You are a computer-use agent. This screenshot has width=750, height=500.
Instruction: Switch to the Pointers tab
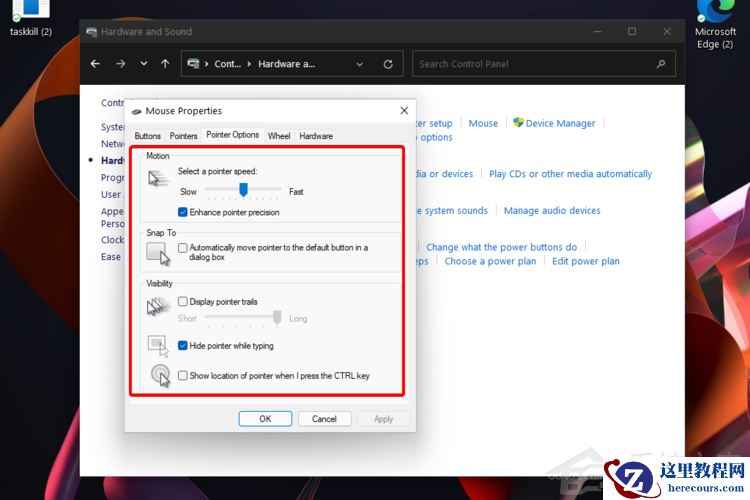point(183,136)
